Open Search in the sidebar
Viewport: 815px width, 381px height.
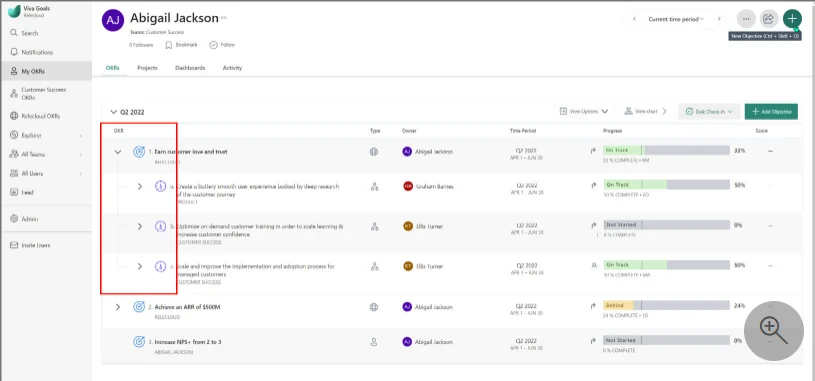click(x=24, y=33)
